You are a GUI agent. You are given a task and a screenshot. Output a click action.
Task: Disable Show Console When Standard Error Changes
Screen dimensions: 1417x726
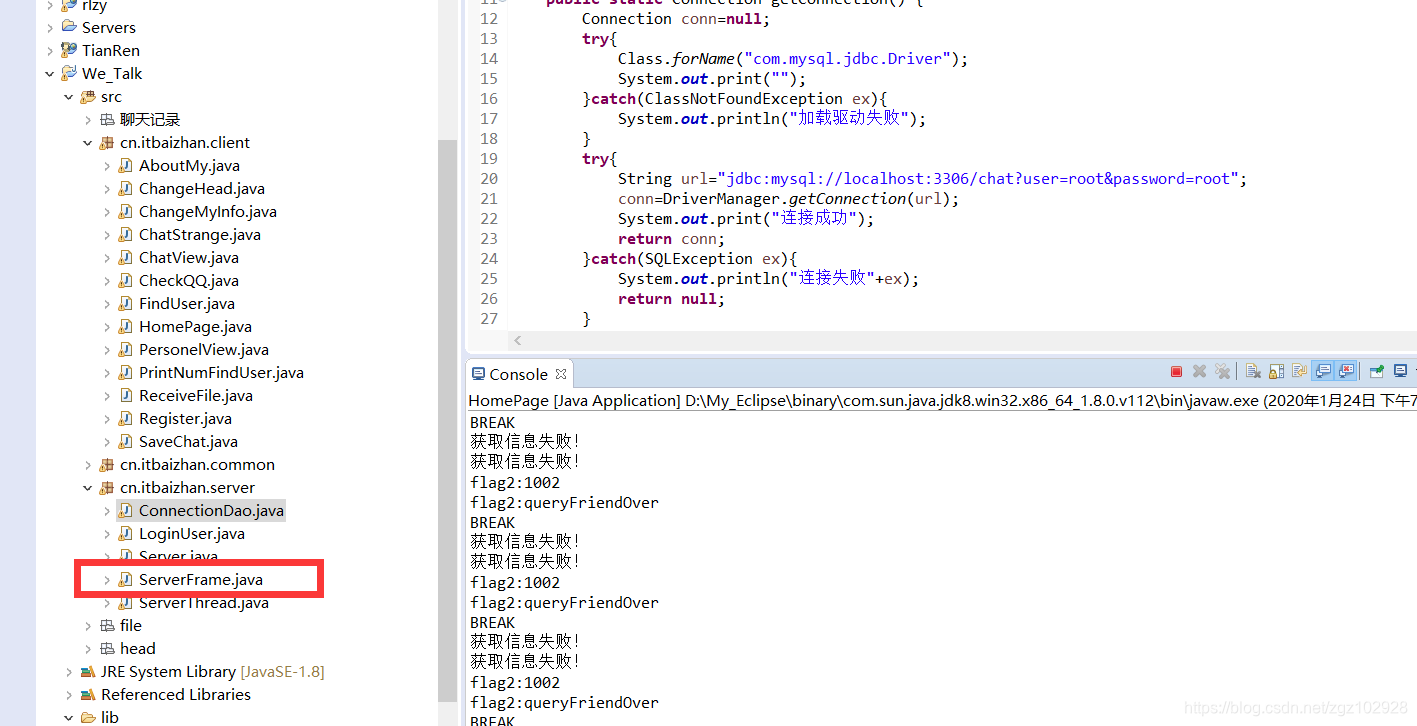coord(1346,371)
